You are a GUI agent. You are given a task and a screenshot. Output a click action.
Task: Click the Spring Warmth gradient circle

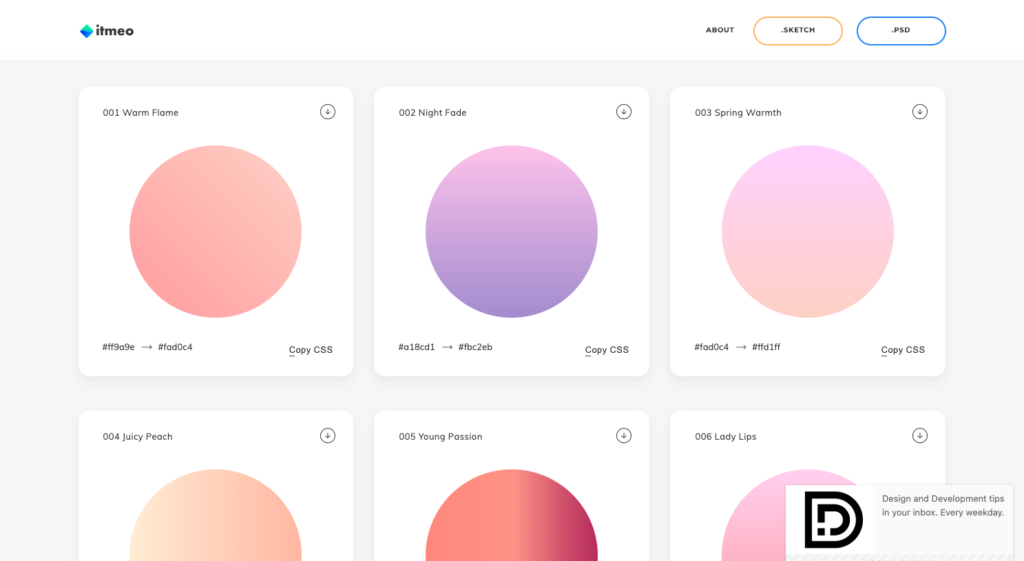point(807,231)
